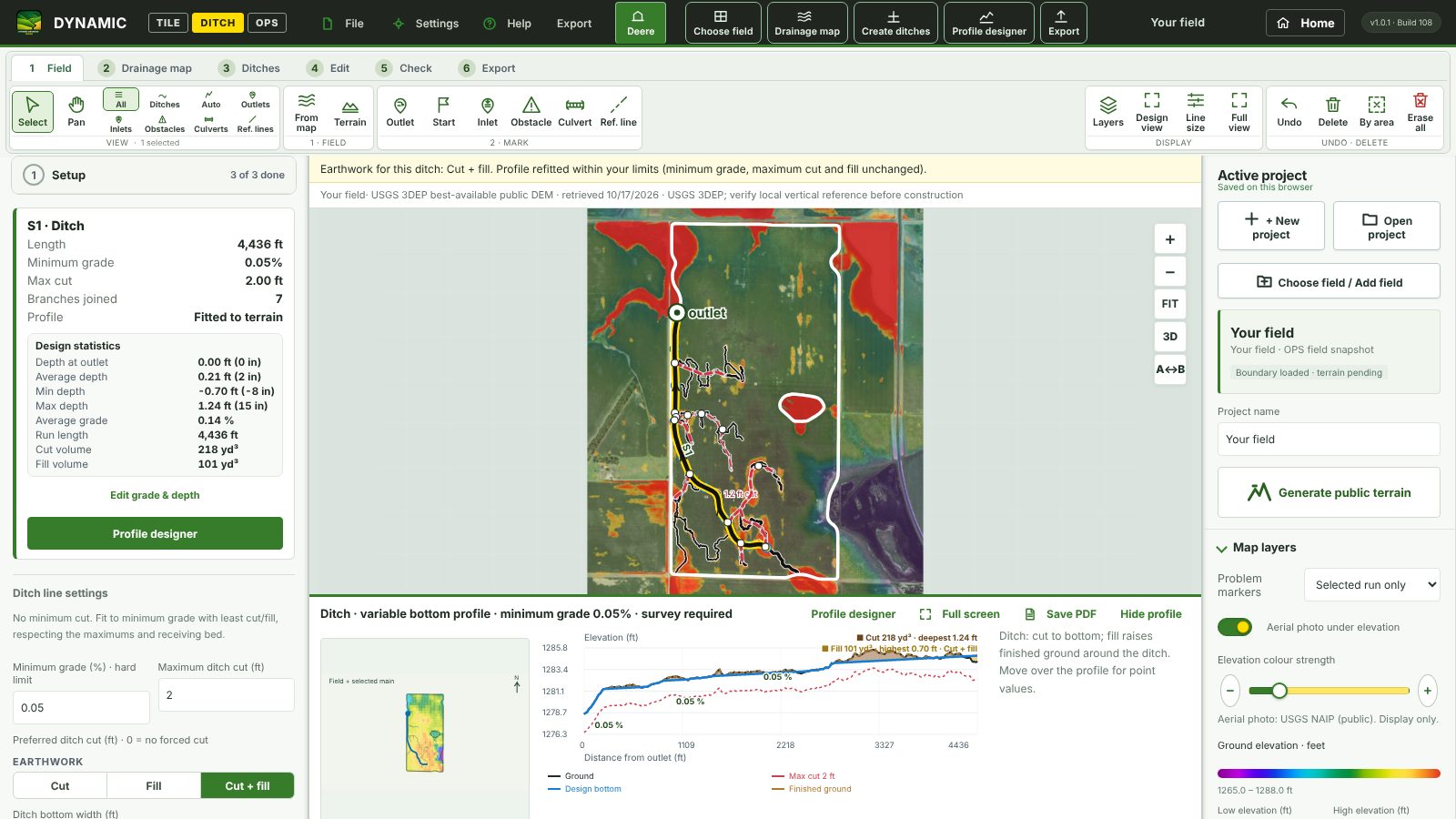Viewport: 1456px width, 819px height.
Task: Go to Drainage map step tab
Action: [146, 68]
